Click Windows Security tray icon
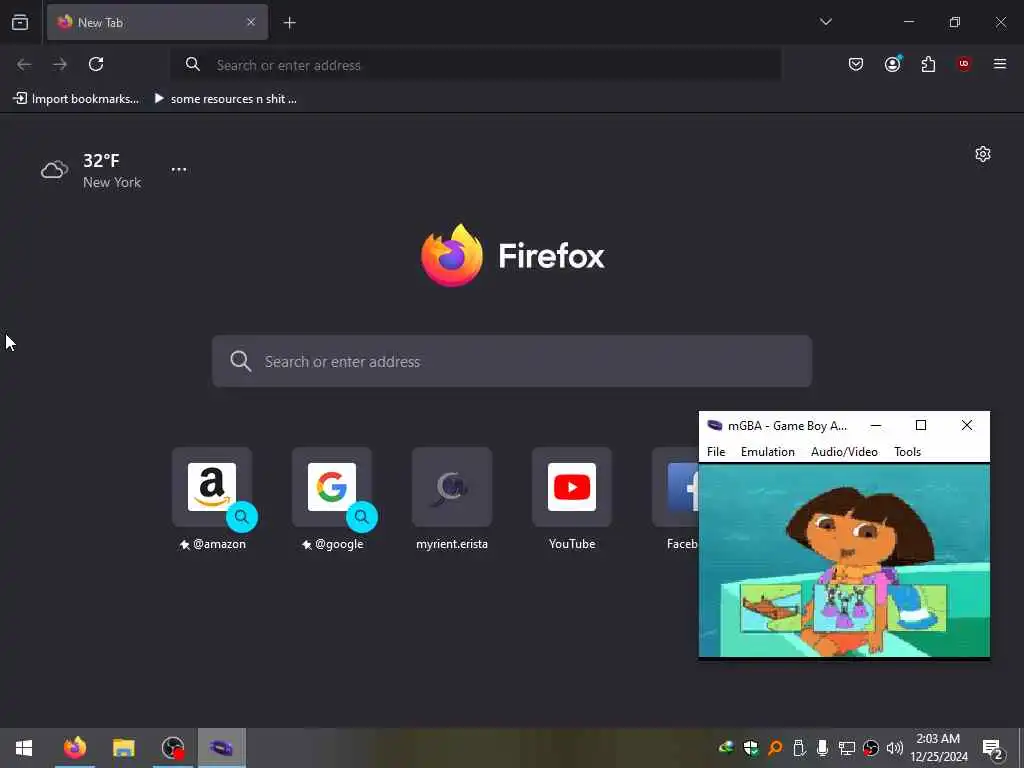 point(751,748)
